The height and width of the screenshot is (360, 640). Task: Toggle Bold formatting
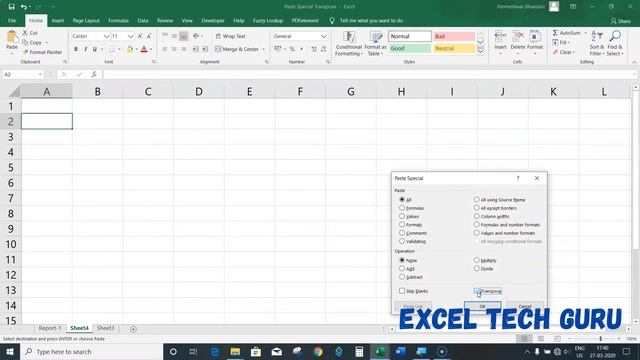point(76,49)
